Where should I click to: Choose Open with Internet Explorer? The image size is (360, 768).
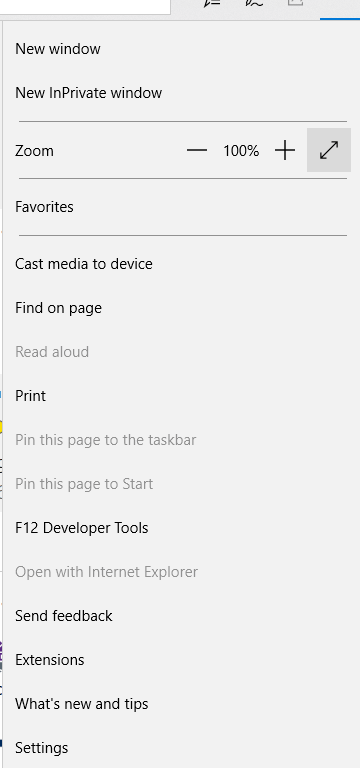coord(181,572)
